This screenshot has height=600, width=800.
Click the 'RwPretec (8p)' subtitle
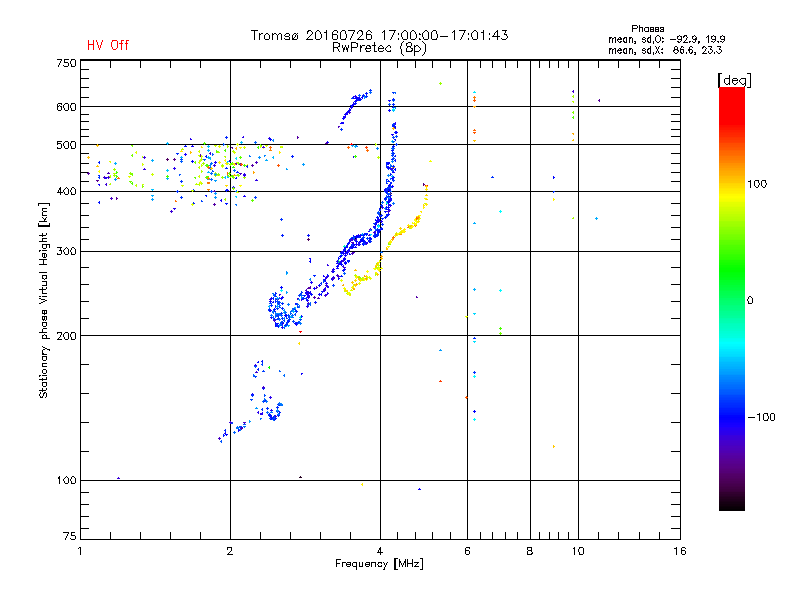(x=379, y=48)
